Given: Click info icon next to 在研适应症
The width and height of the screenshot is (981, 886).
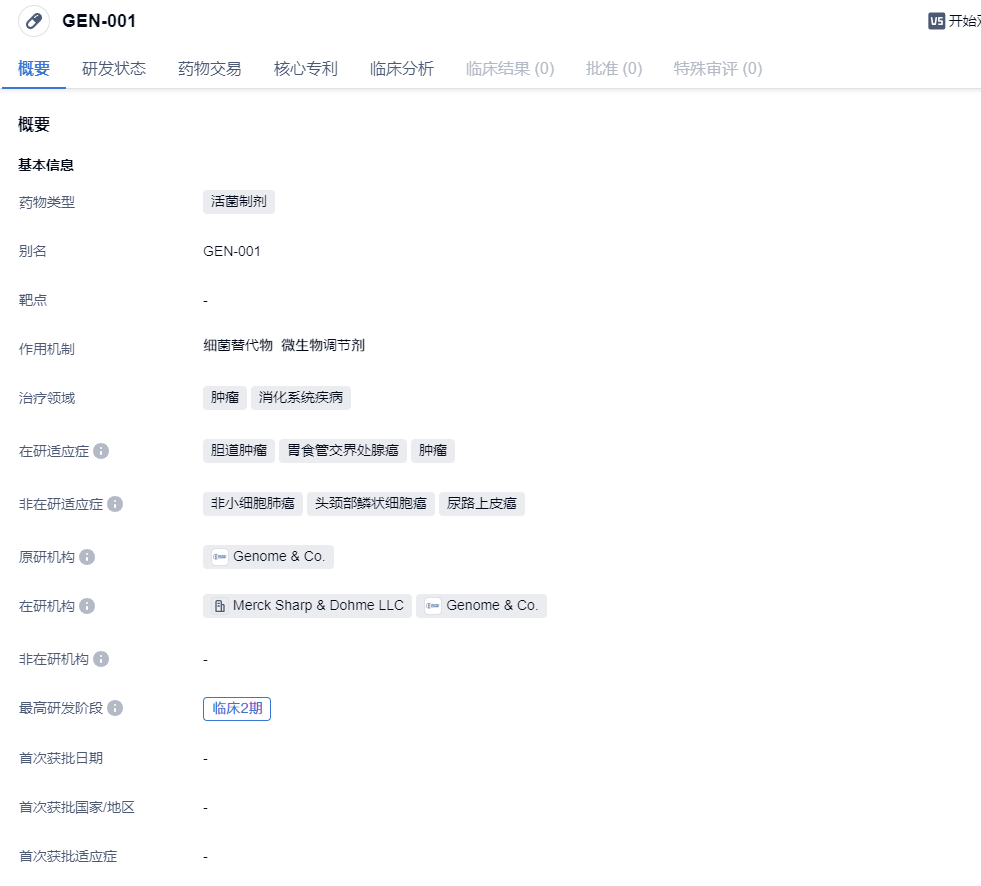Looking at the screenshot, I should click(x=101, y=451).
